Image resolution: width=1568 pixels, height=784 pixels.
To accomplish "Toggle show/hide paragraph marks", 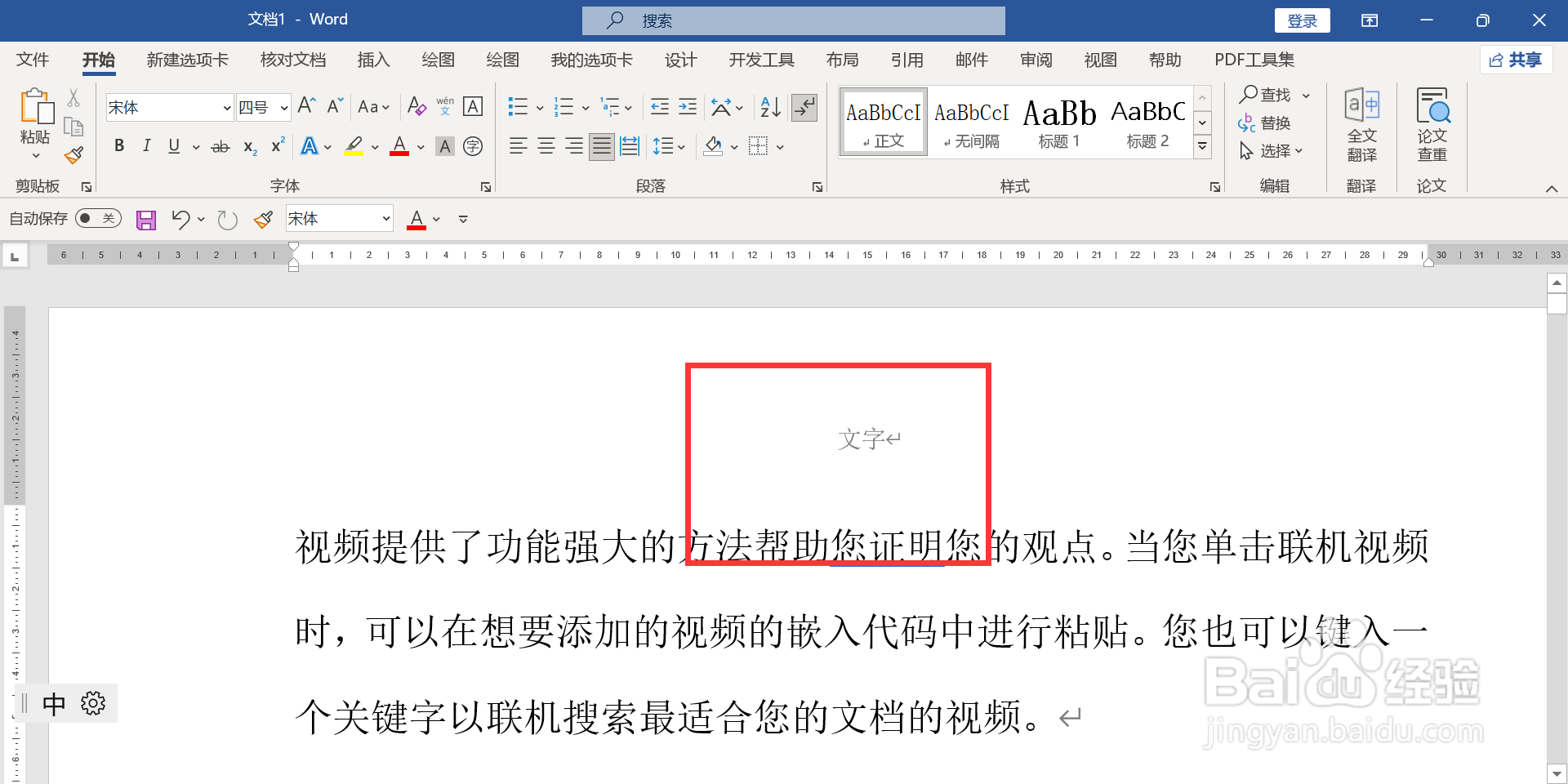I will tap(804, 107).
